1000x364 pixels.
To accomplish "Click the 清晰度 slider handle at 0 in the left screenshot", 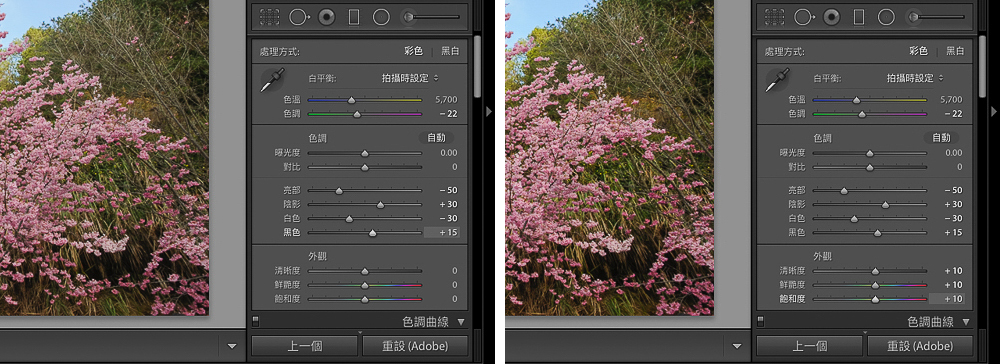I will [365, 271].
